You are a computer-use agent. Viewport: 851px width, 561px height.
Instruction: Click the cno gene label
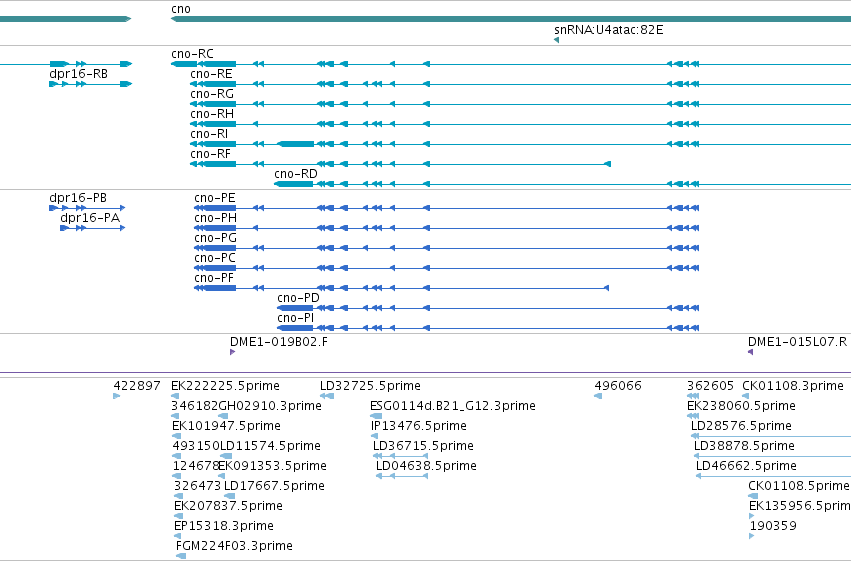[181, 9]
